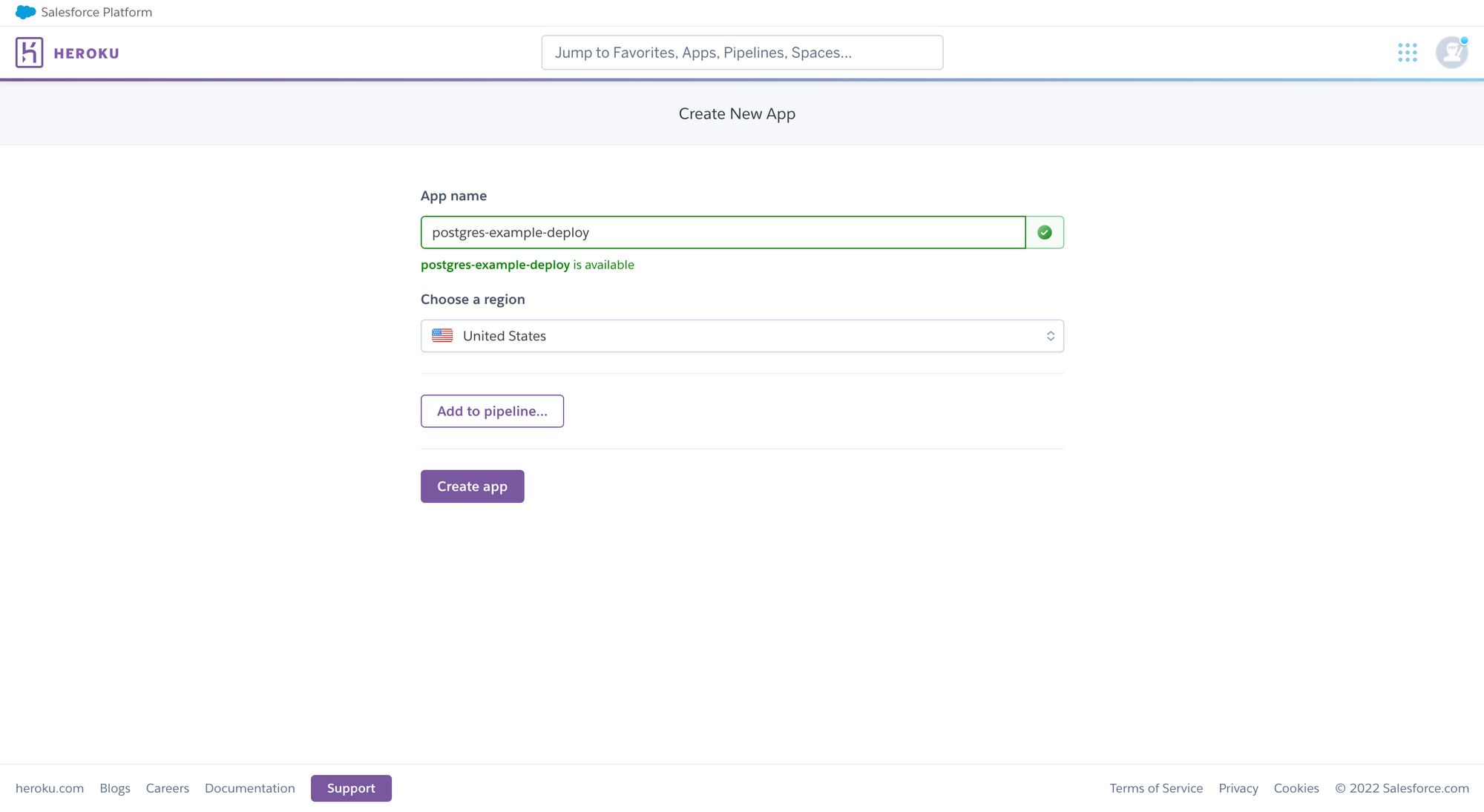The width and height of the screenshot is (1484, 812).
Task: Click the 2022 Salesforce.com copyright text
Action: (x=1402, y=788)
